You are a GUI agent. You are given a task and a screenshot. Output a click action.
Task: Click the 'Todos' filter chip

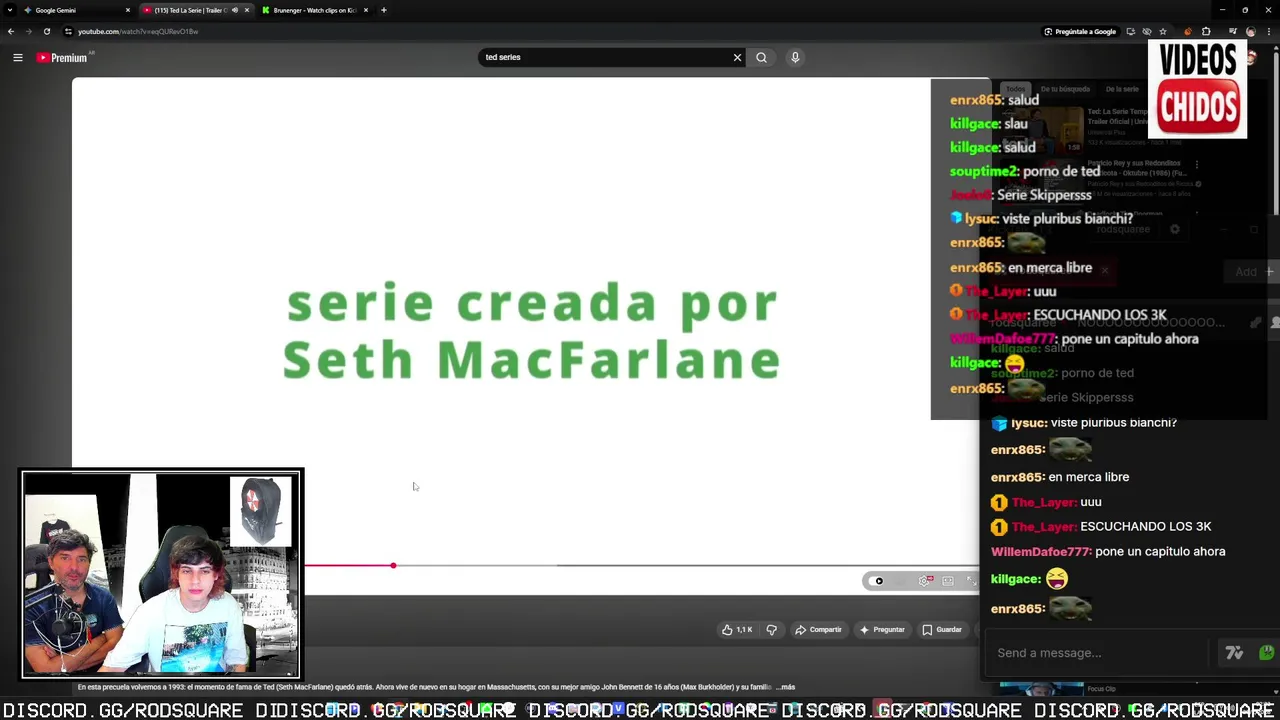(1015, 89)
